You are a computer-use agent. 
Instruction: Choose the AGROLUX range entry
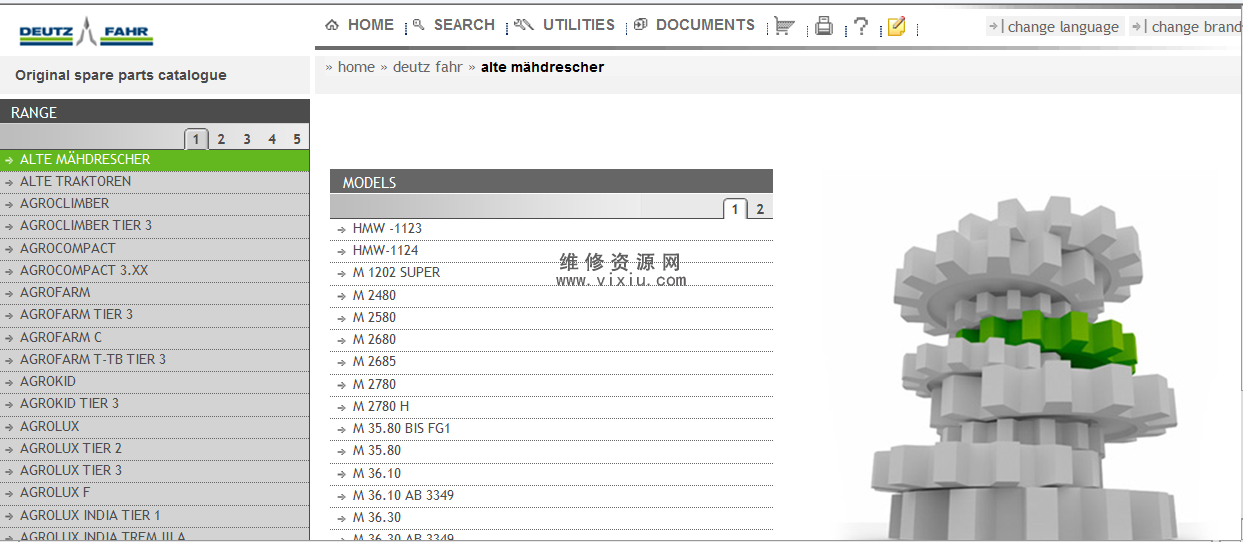coord(155,427)
